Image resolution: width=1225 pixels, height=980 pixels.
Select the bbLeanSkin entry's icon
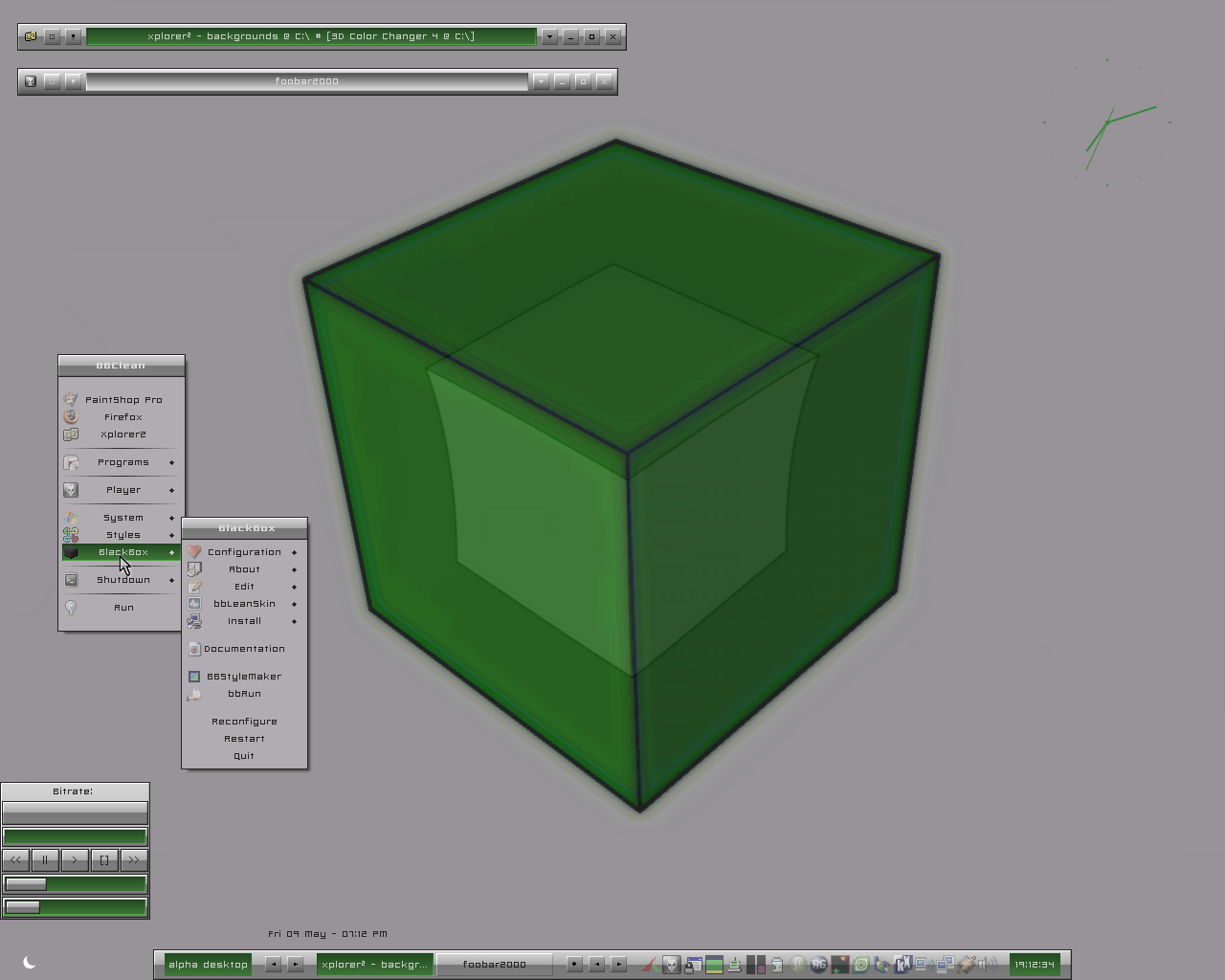tap(194, 603)
